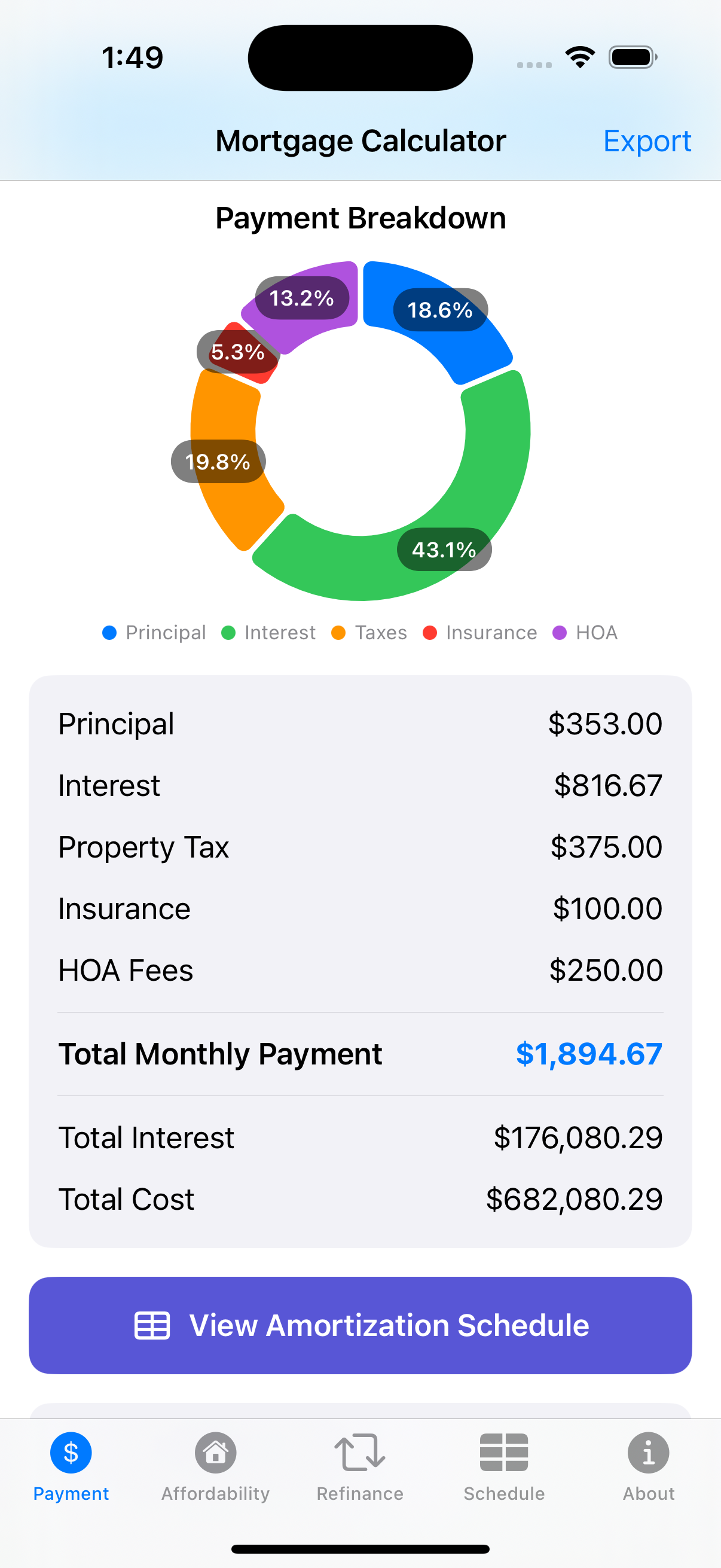The image size is (721, 1568).
Task: Tap the Total Monthly Payment amount $1,894.67
Action: coord(588,1054)
